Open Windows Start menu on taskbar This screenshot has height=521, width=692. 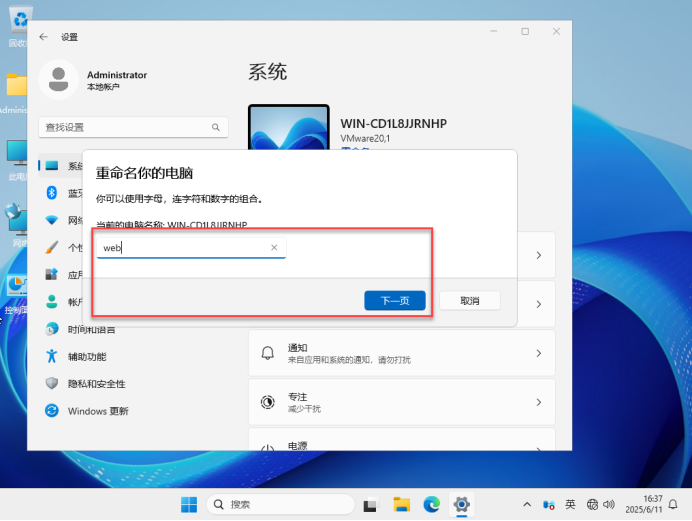coord(188,504)
